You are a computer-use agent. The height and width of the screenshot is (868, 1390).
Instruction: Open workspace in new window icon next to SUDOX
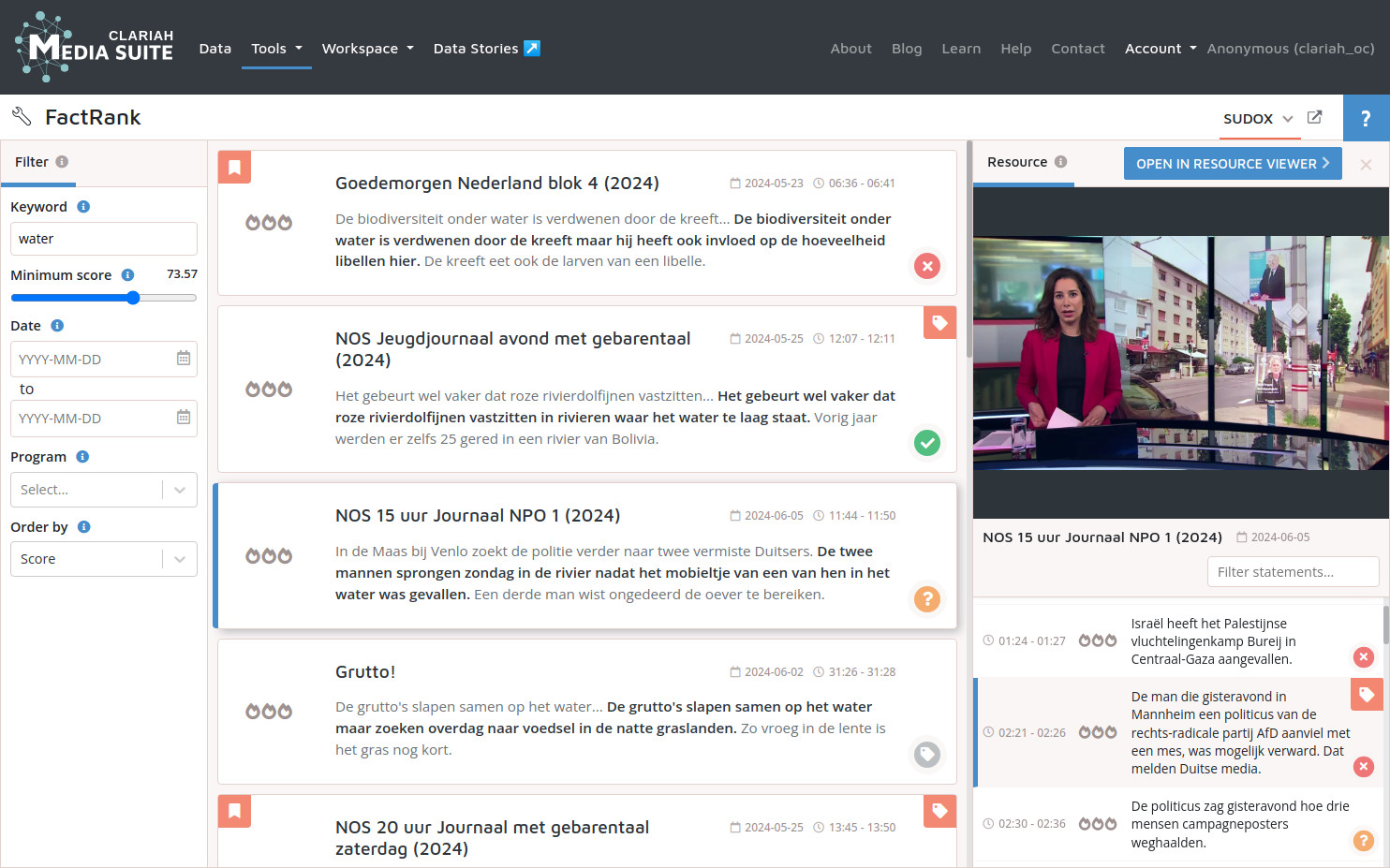tap(1314, 117)
